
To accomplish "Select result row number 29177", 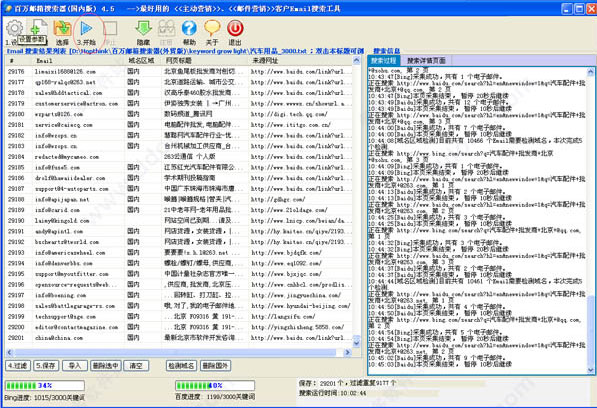I will click(x=179, y=82).
